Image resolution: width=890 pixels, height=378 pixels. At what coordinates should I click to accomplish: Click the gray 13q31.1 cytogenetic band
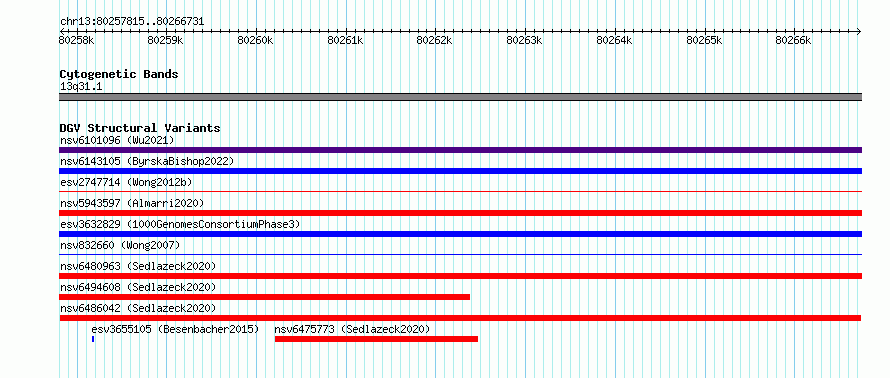click(460, 97)
